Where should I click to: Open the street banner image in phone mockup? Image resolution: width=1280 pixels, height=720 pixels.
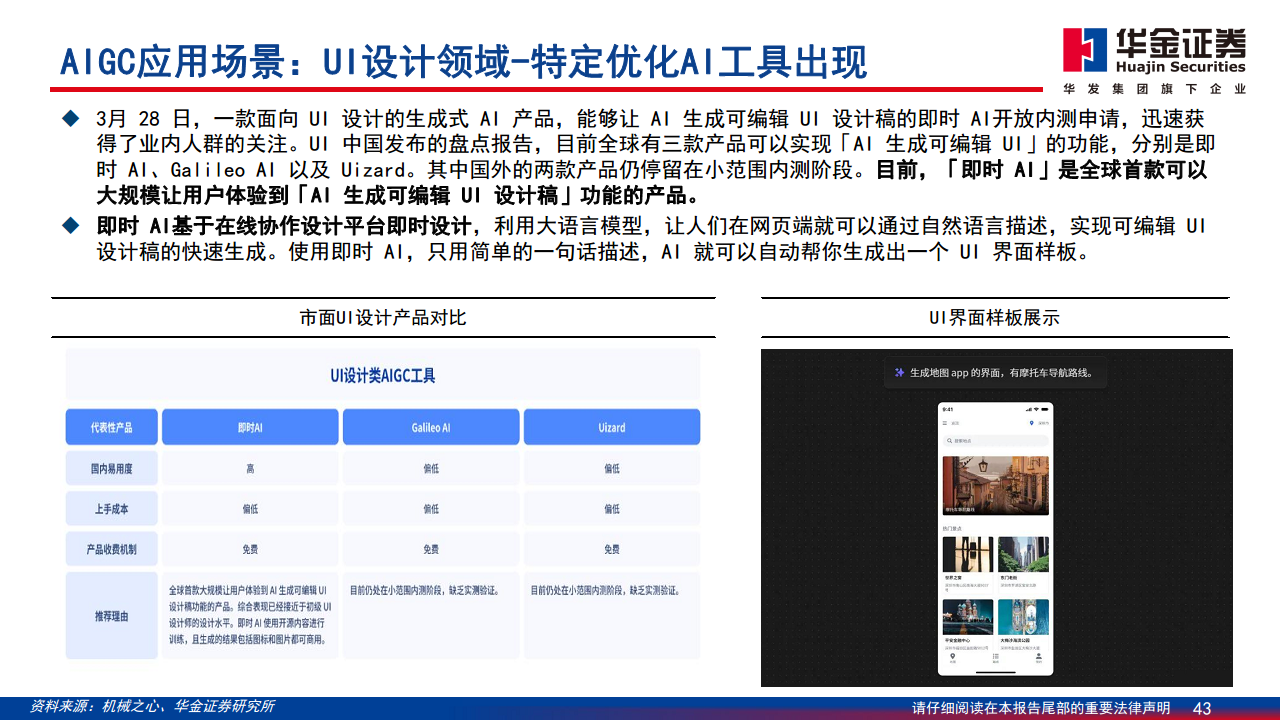click(996, 485)
